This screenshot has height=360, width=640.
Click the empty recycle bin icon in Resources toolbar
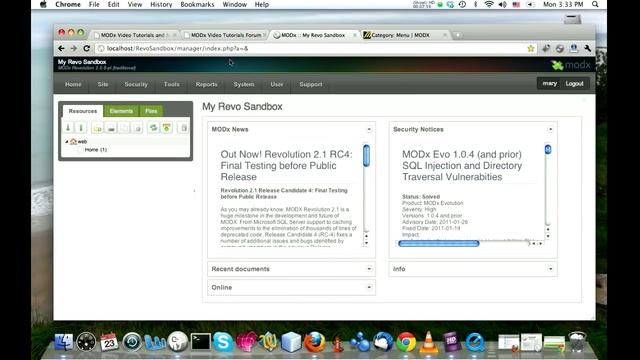pyautogui.click(x=184, y=128)
